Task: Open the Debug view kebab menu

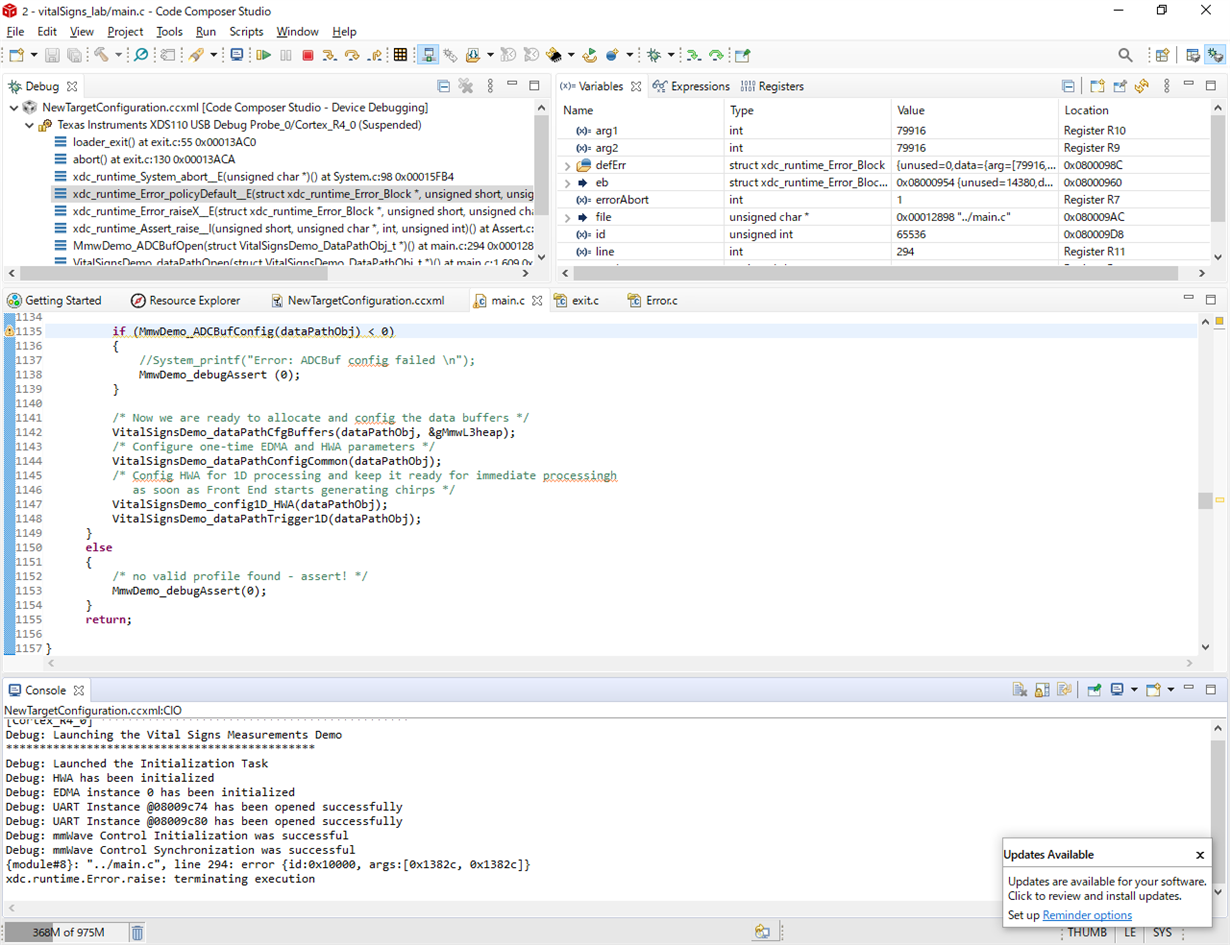Action: tap(490, 86)
